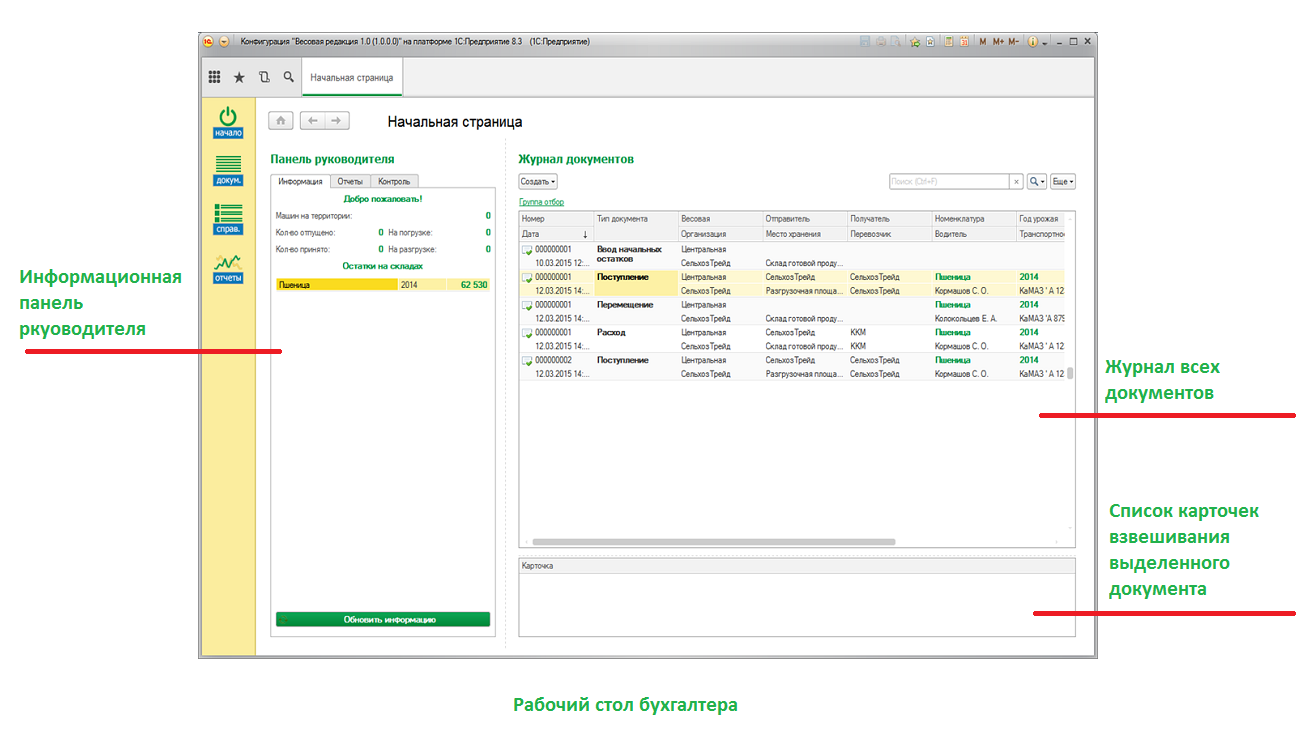Open the 'докум.' documents section
Viewport: 1306px width, 732px height.
click(x=228, y=170)
